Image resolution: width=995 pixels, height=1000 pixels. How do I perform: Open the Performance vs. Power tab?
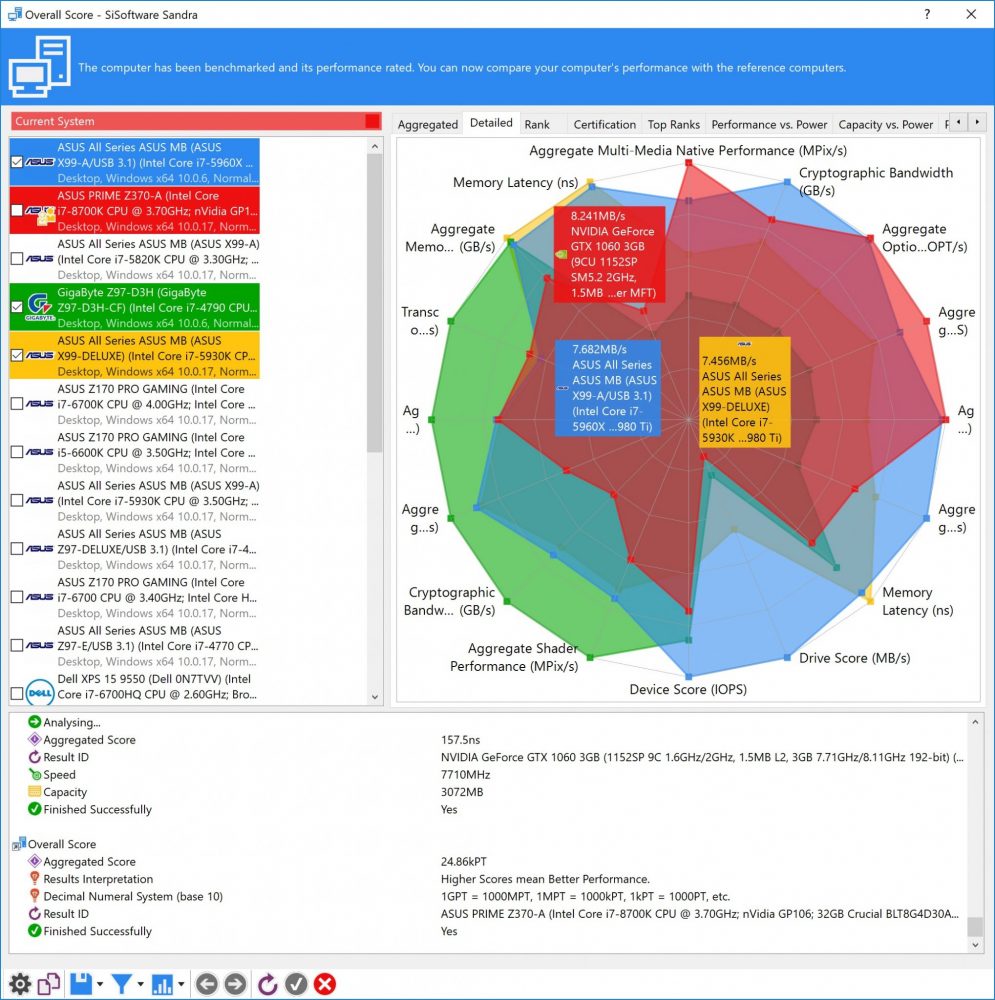pos(769,124)
